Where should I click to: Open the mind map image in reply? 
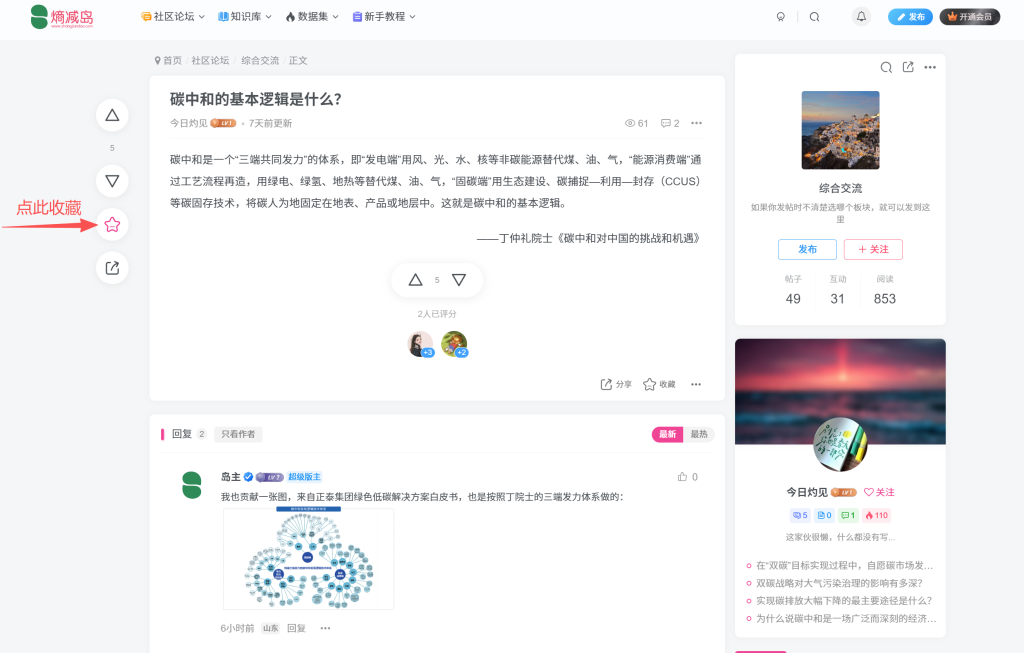pos(308,558)
